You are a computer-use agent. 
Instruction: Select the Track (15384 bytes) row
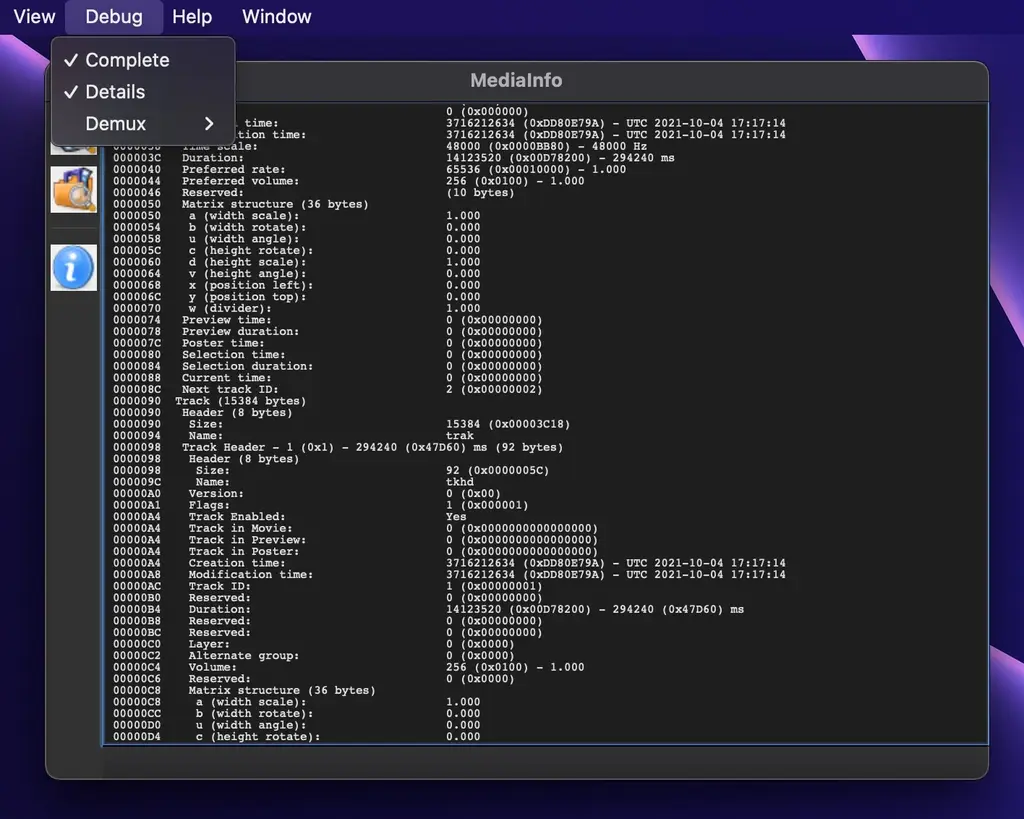pyautogui.click(x=210, y=402)
